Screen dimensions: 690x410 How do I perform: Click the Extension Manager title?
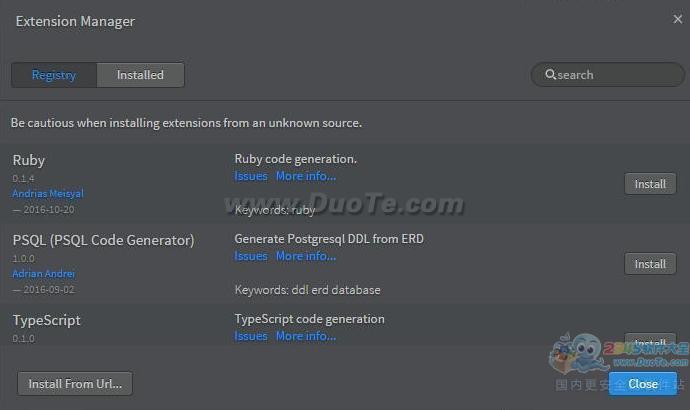coord(75,21)
